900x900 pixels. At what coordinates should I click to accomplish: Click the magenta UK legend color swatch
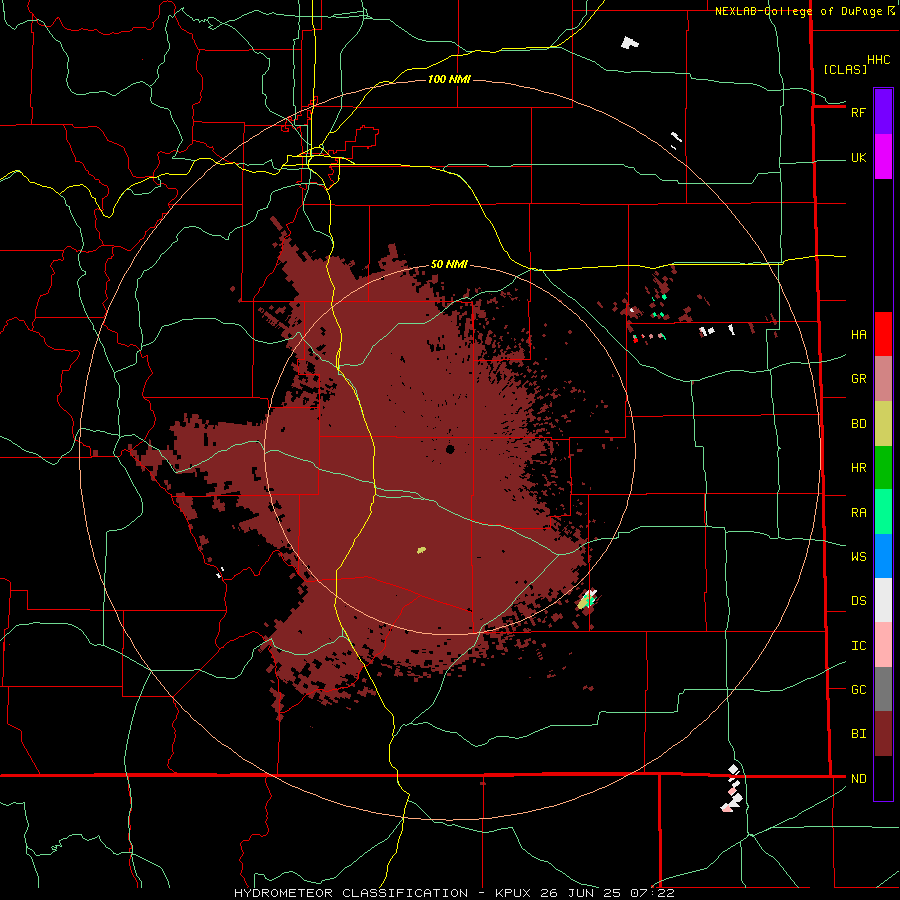coord(883,157)
